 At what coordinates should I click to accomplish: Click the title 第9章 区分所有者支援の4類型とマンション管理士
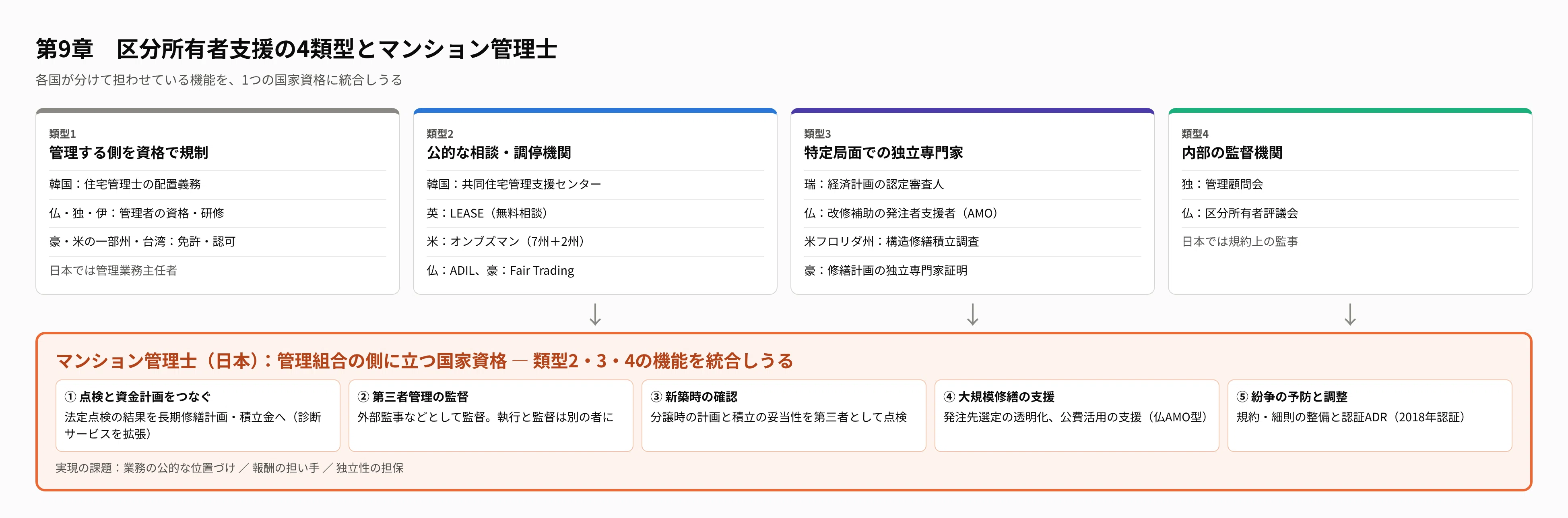click(297, 50)
